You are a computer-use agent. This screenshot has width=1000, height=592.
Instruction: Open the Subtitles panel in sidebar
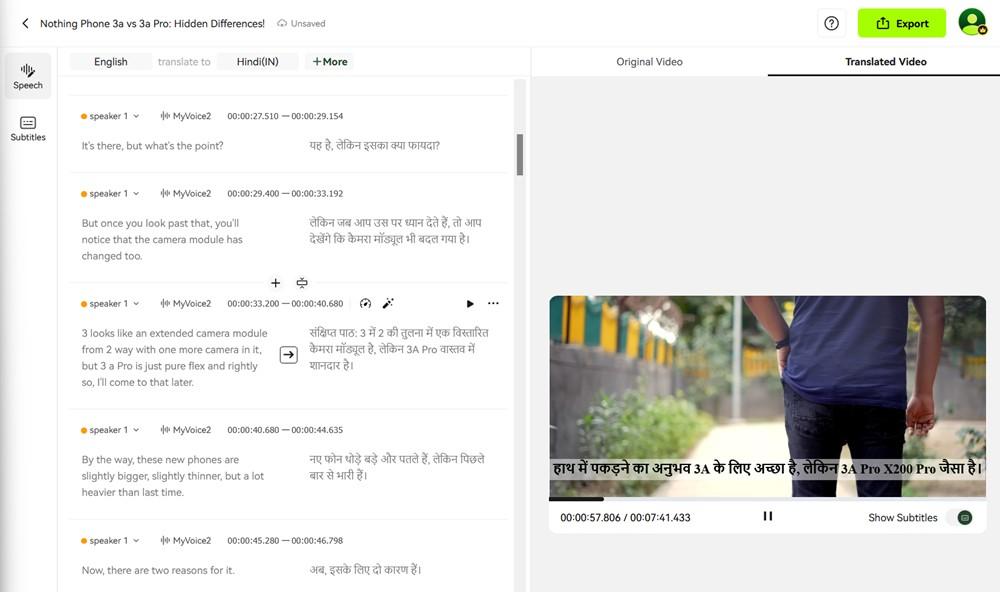click(x=28, y=128)
